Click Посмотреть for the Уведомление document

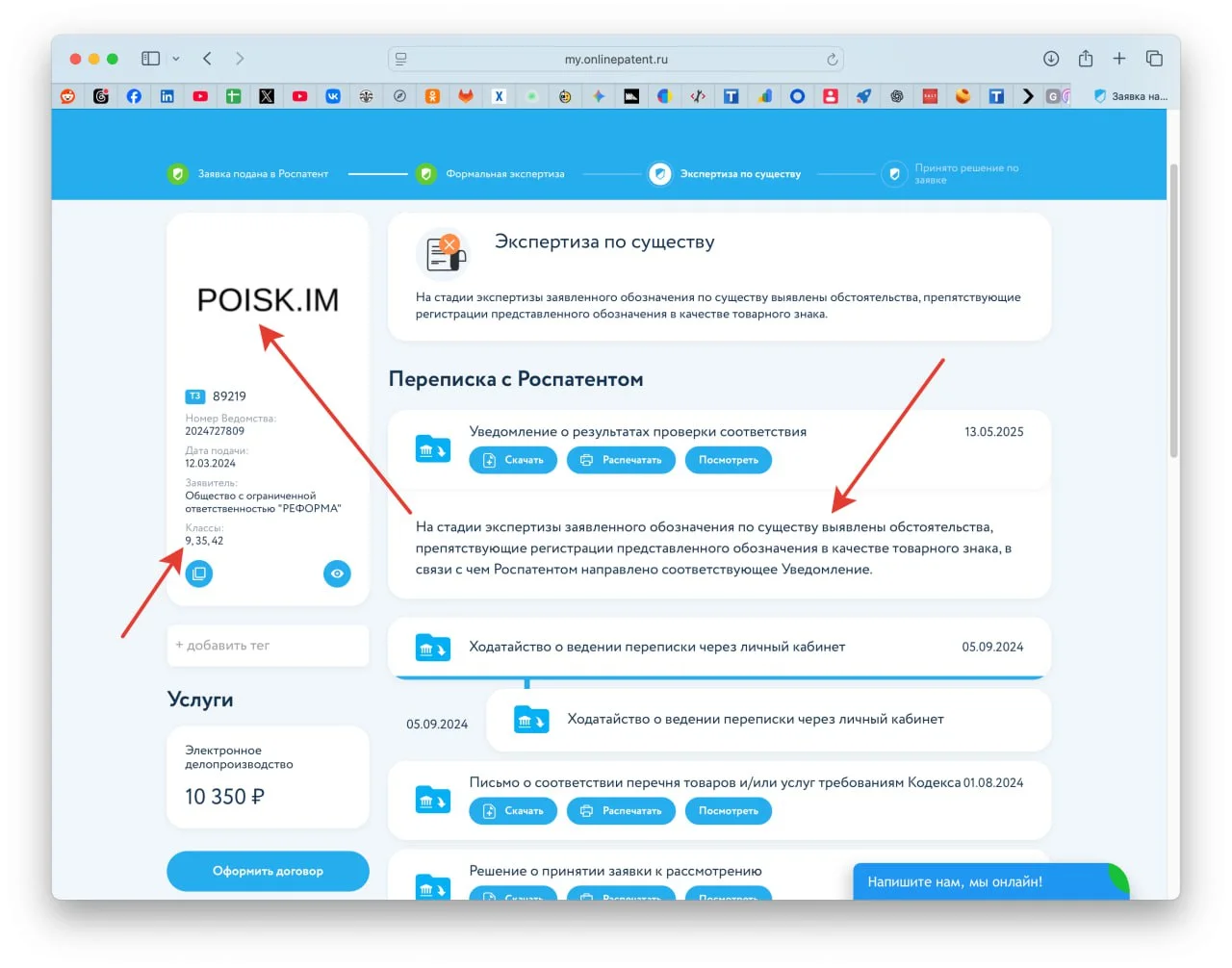pos(729,460)
